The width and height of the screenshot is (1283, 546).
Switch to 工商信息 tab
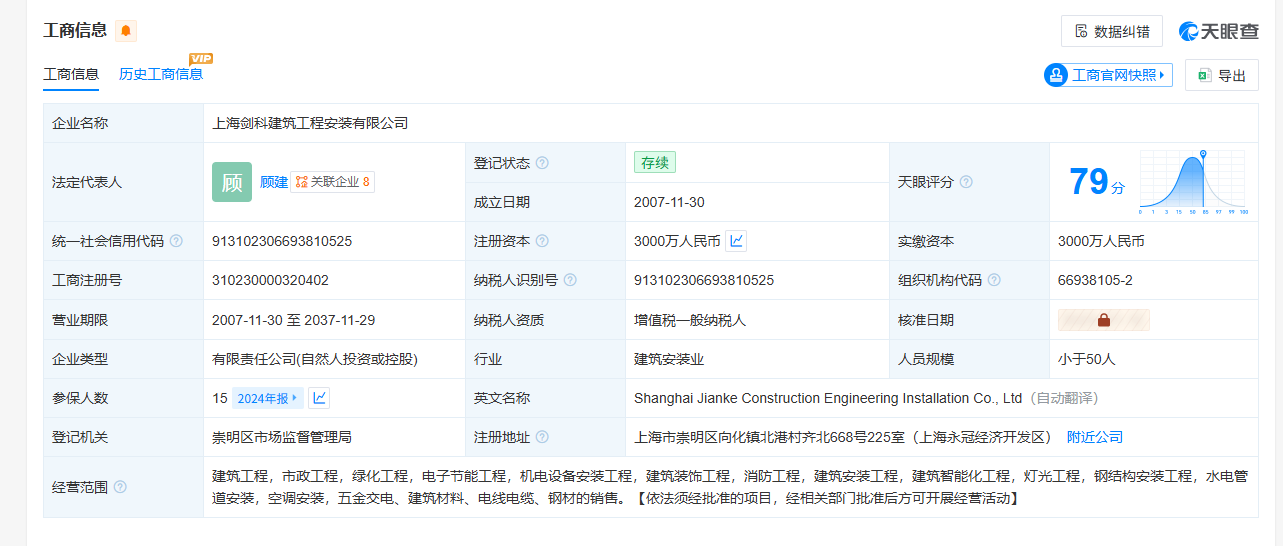click(x=71, y=74)
